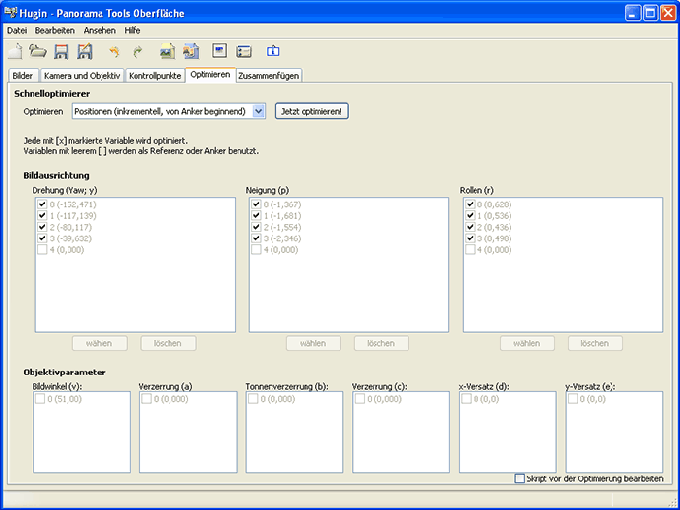This screenshot has height=510, width=680.
Task: Switch to the Kamera und Objektiv tab
Action: coord(82,75)
